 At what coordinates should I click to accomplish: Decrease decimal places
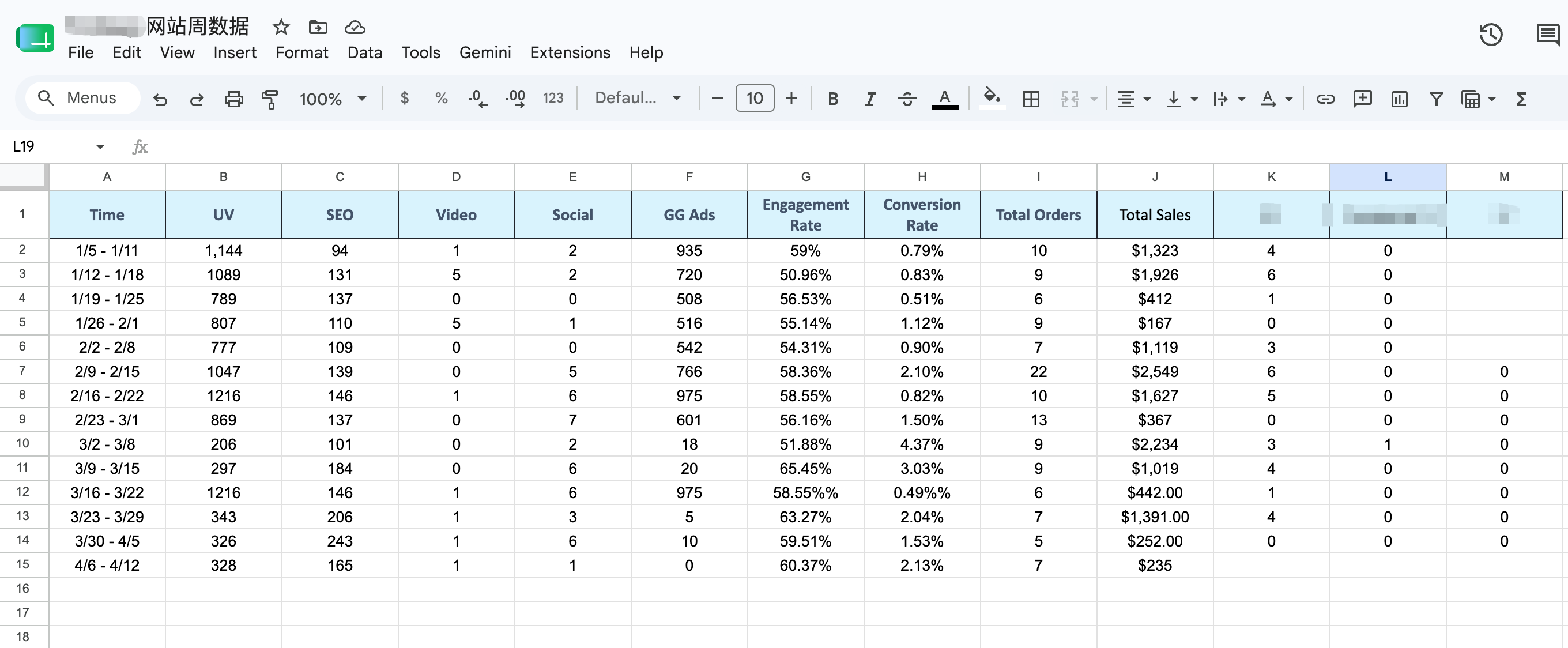pos(478,98)
